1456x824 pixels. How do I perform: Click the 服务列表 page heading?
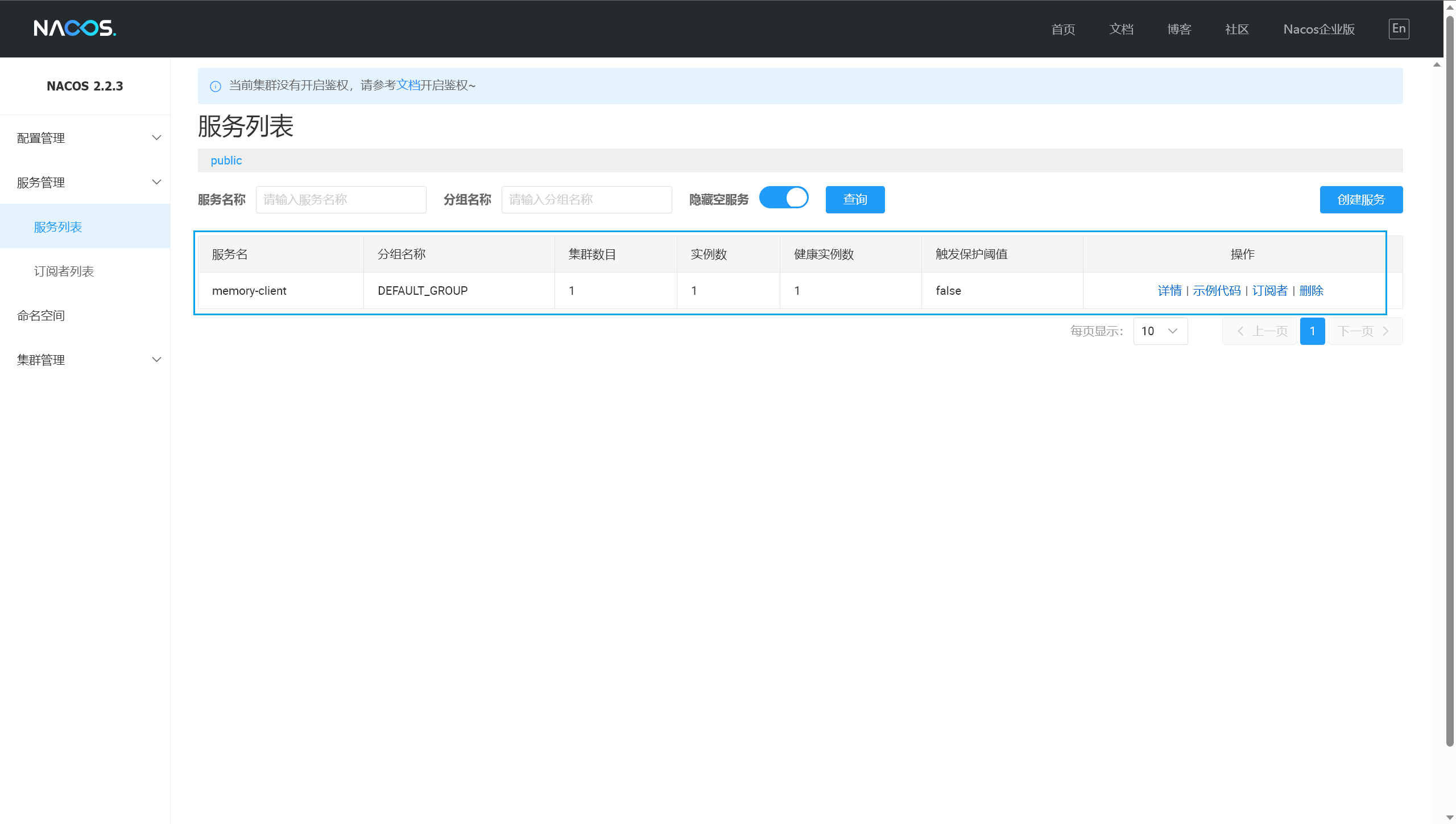tap(246, 126)
